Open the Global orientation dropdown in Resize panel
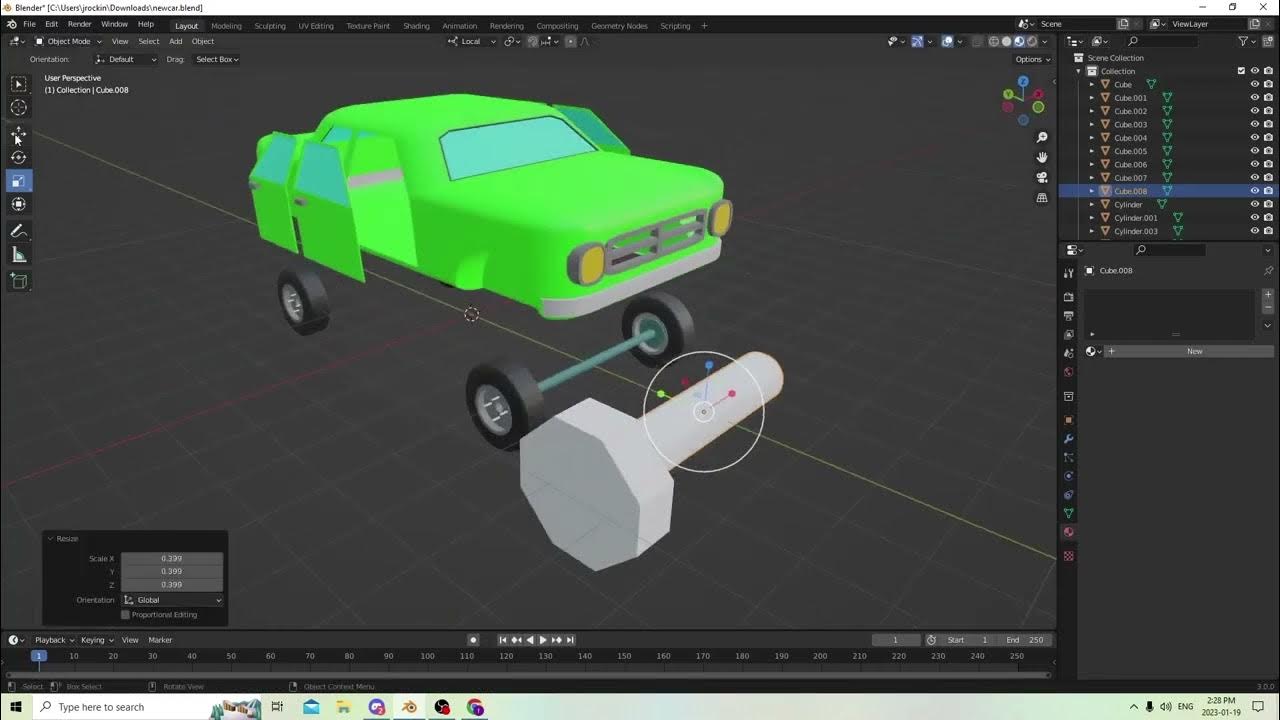This screenshot has width=1280, height=720. 172,600
